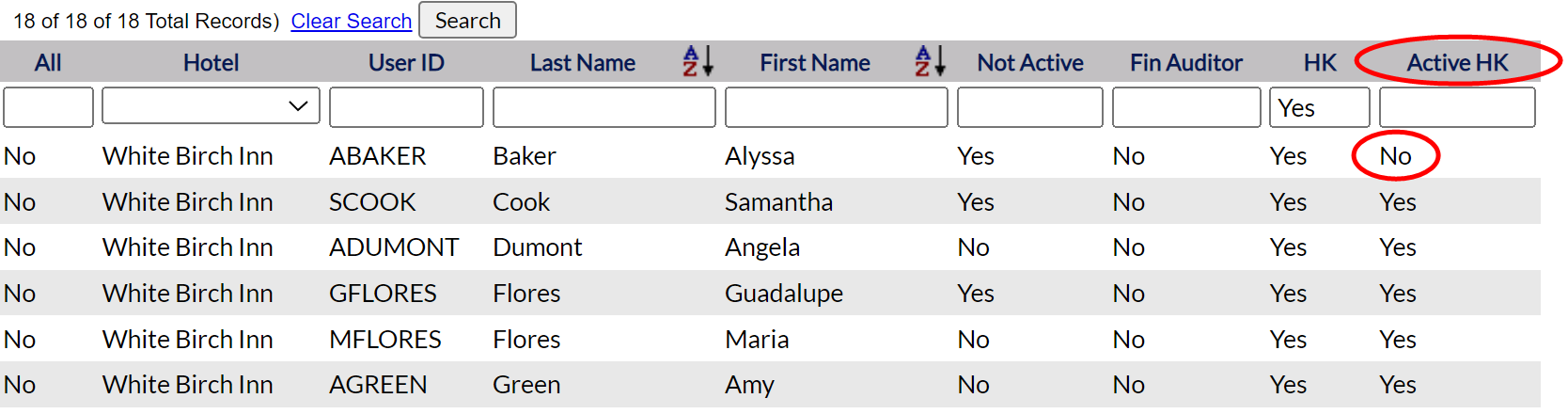The width and height of the screenshot is (1568, 414).
Task: Focus the First Name filter field
Action: point(837,107)
